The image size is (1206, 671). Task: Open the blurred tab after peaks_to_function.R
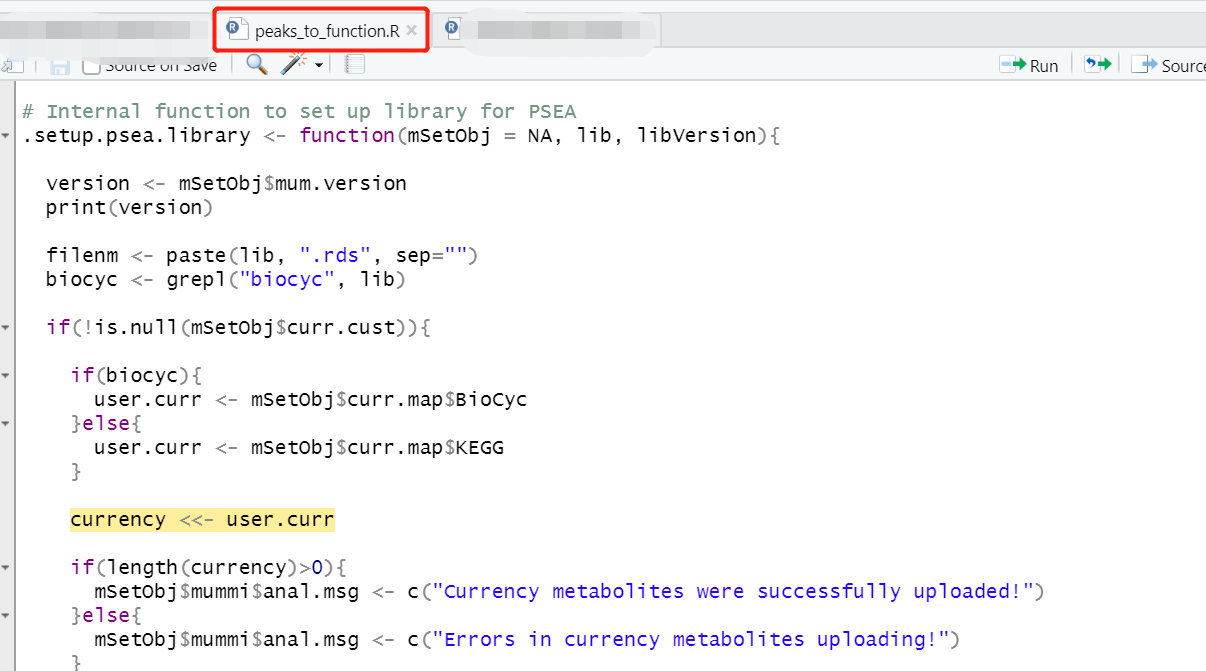[547, 30]
